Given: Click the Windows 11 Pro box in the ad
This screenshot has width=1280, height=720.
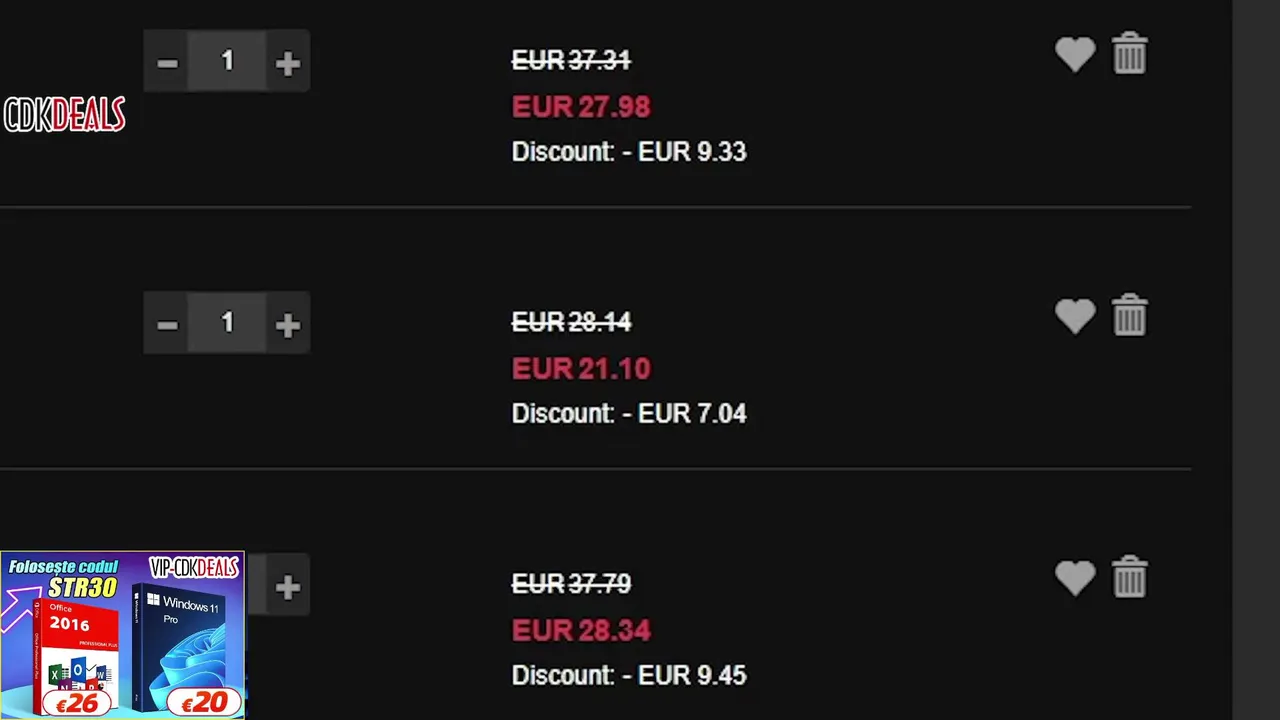Looking at the screenshot, I should (182, 640).
